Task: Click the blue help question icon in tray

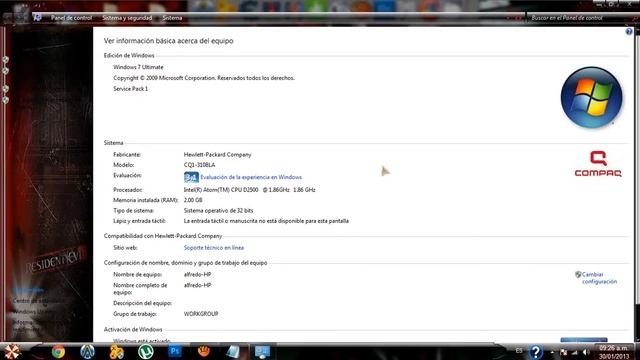Action: (x=536, y=351)
